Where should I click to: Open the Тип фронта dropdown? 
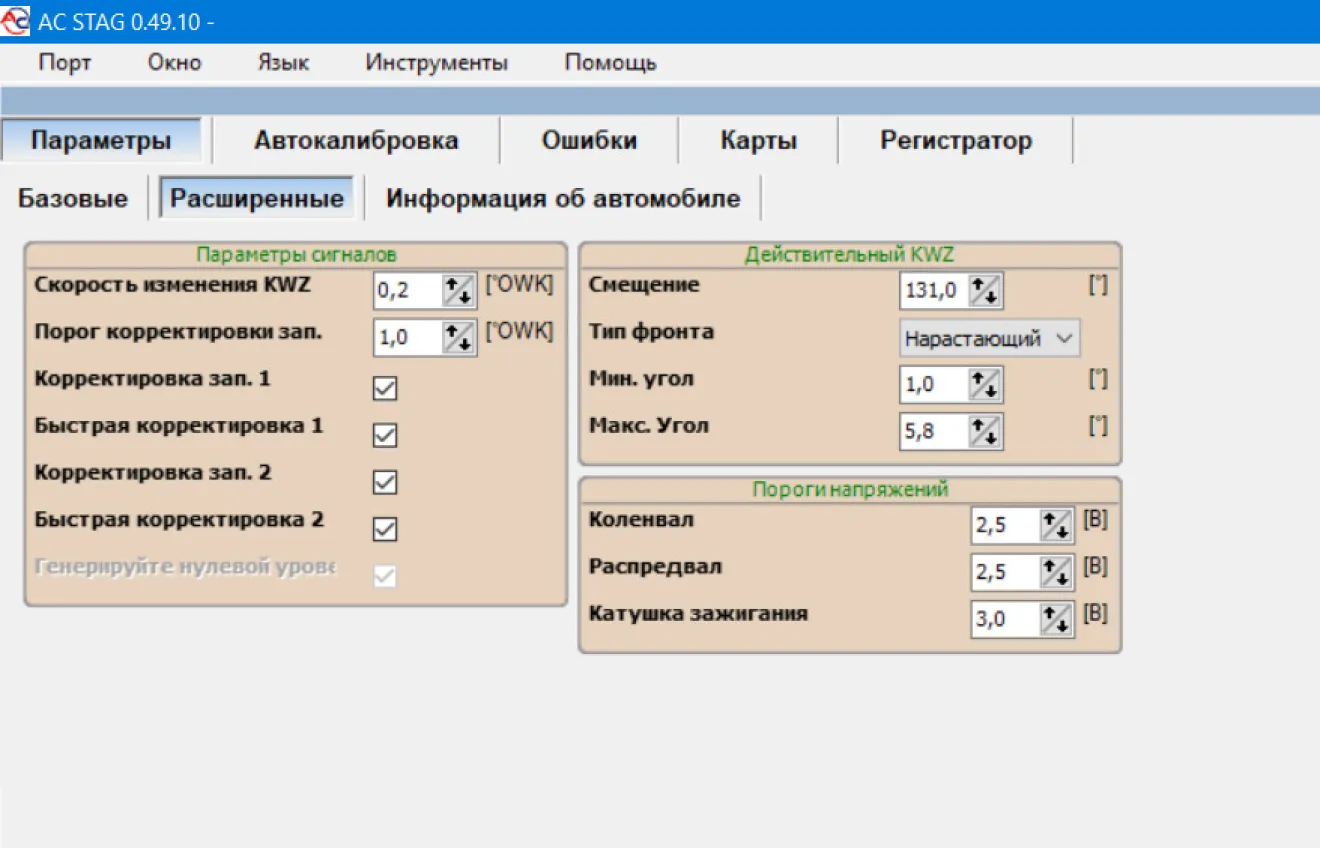click(x=990, y=338)
